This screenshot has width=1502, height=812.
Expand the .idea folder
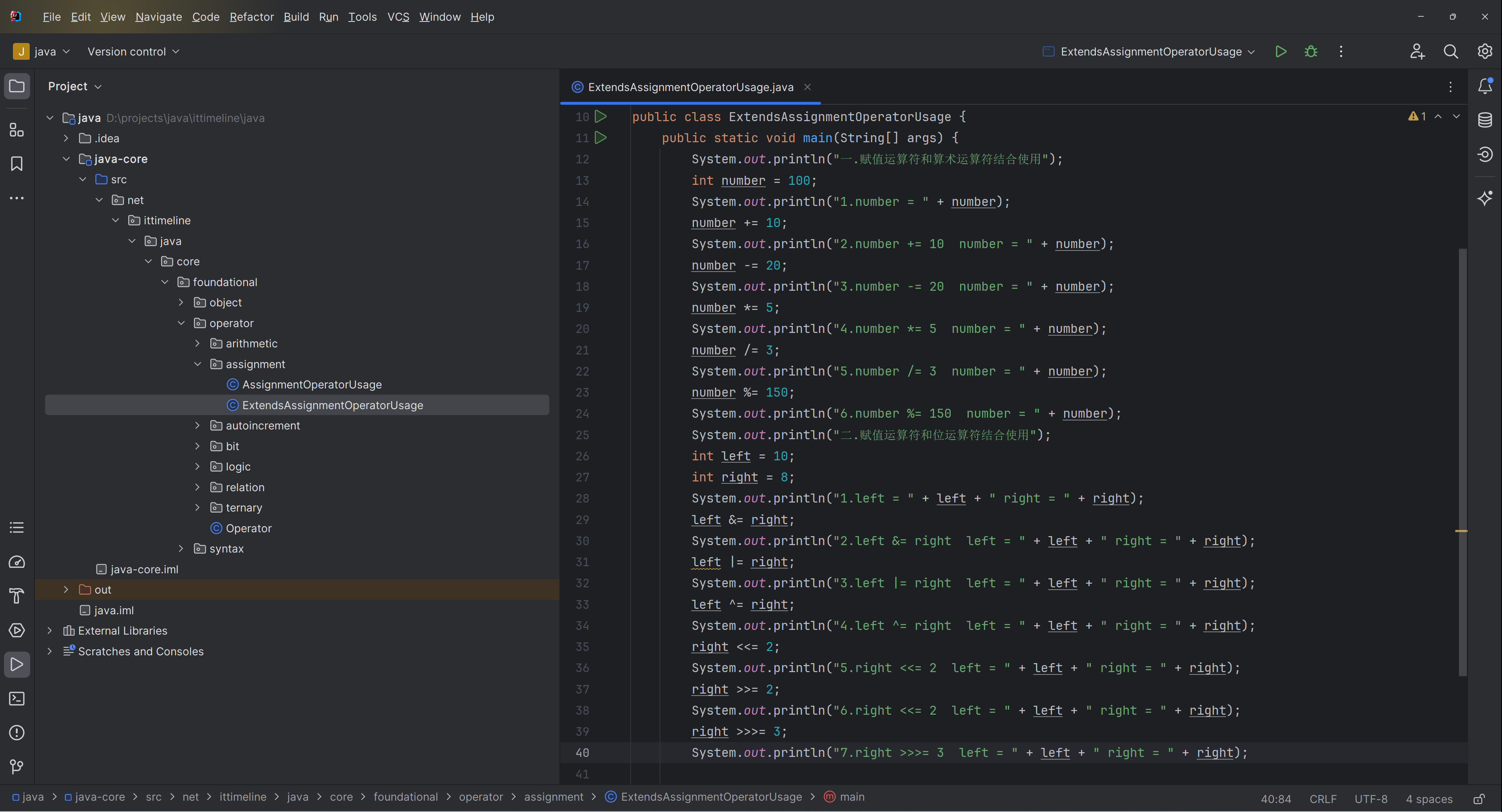tap(66, 138)
